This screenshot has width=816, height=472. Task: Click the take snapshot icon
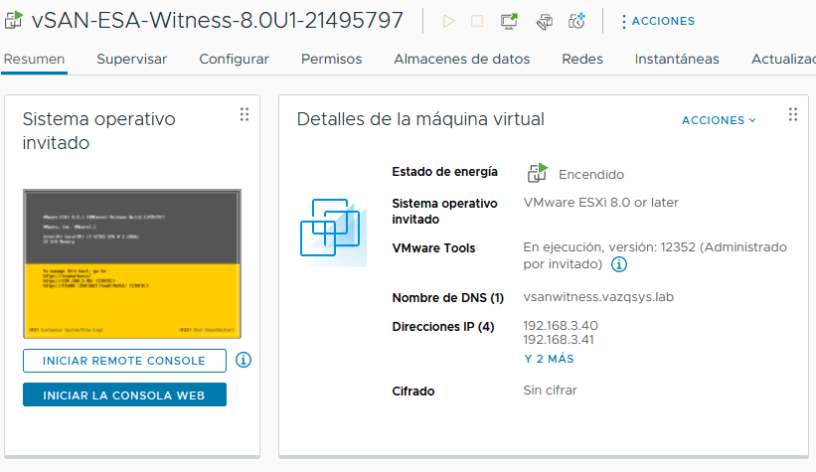(x=576, y=20)
